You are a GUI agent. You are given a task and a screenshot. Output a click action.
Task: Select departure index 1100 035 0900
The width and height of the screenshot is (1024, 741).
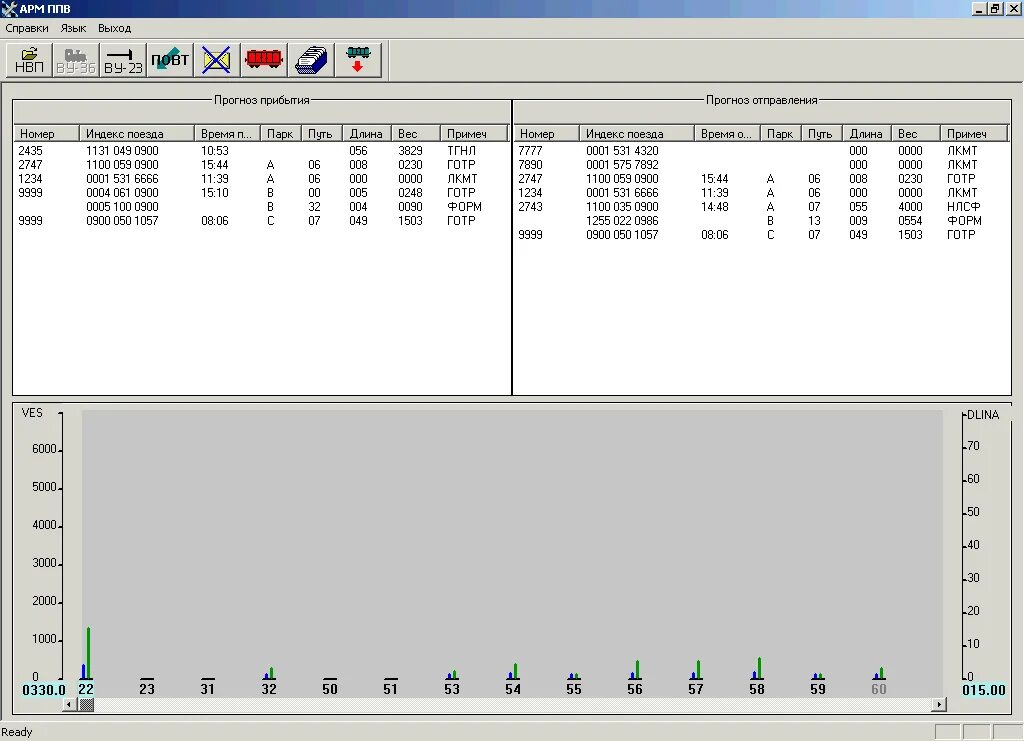pyautogui.click(x=622, y=207)
